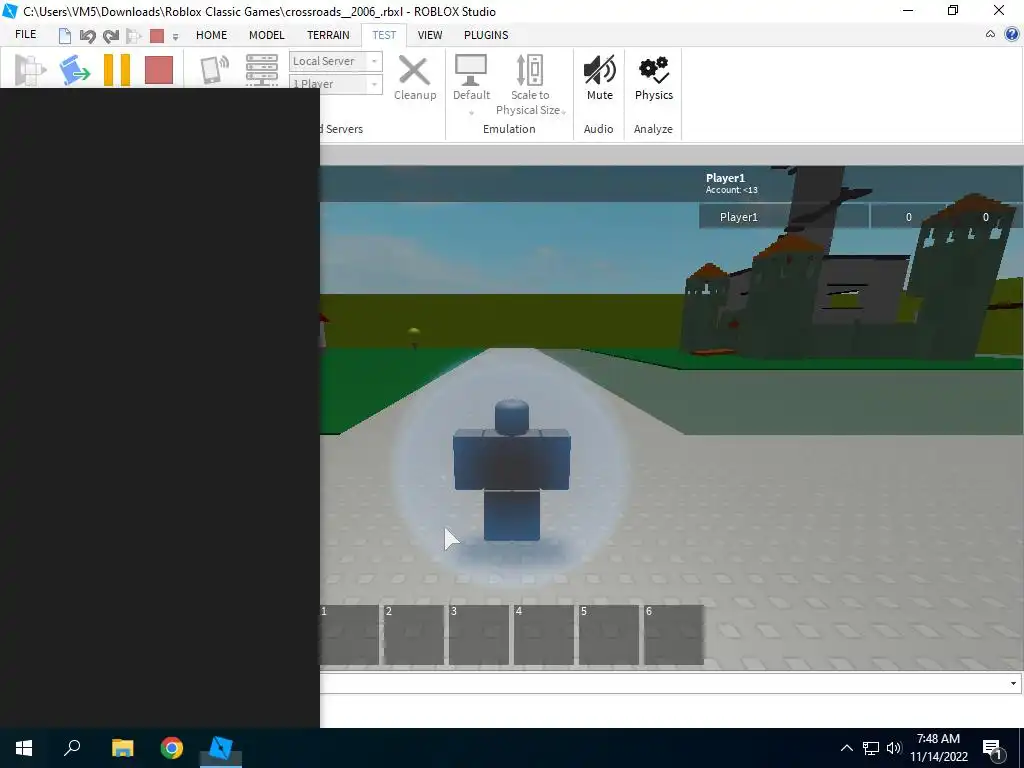Click the Player1 row in the leaderboard

pos(861,217)
